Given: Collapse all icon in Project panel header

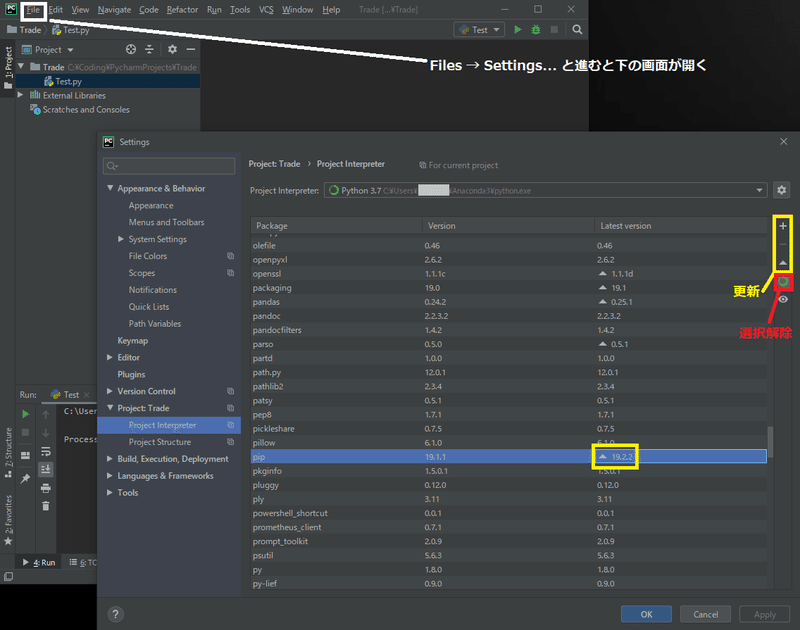Looking at the screenshot, I should (x=149, y=49).
